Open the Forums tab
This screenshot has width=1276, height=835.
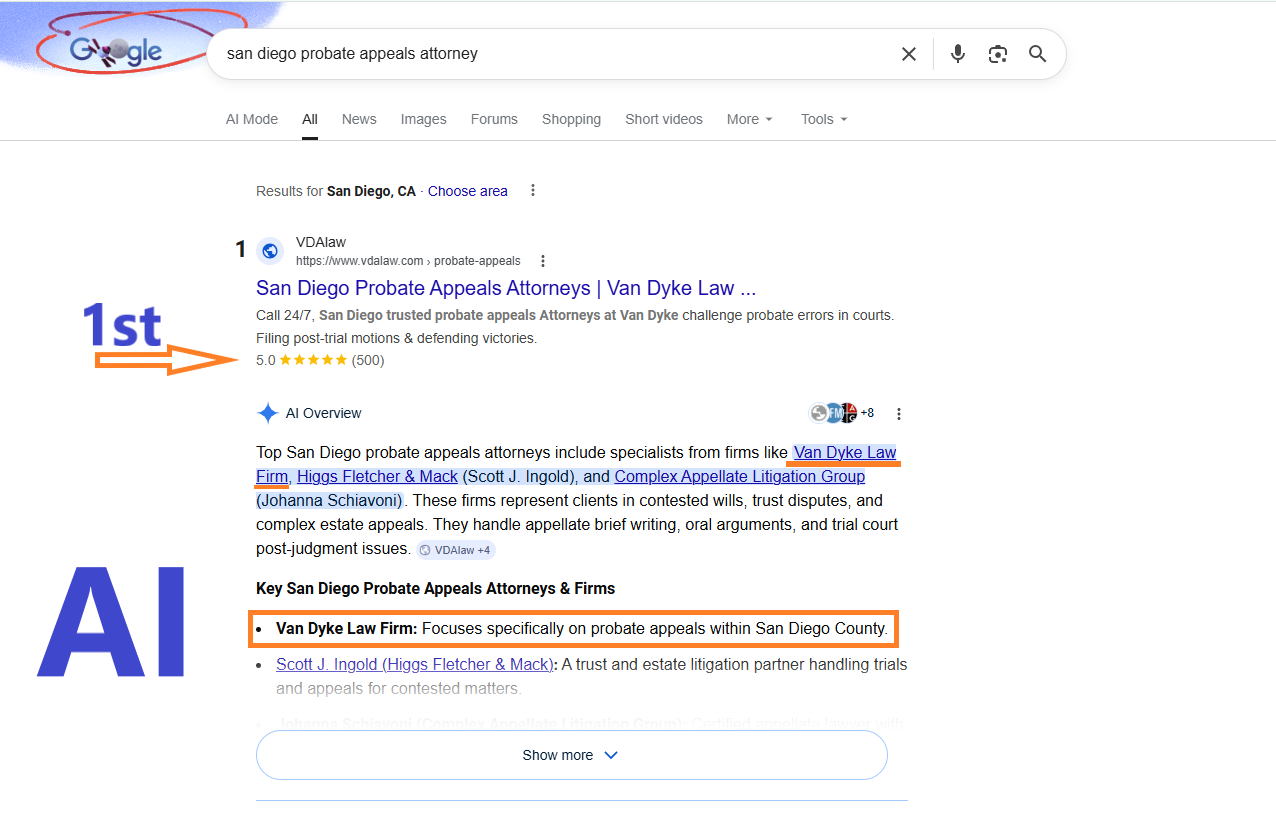[494, 119]
